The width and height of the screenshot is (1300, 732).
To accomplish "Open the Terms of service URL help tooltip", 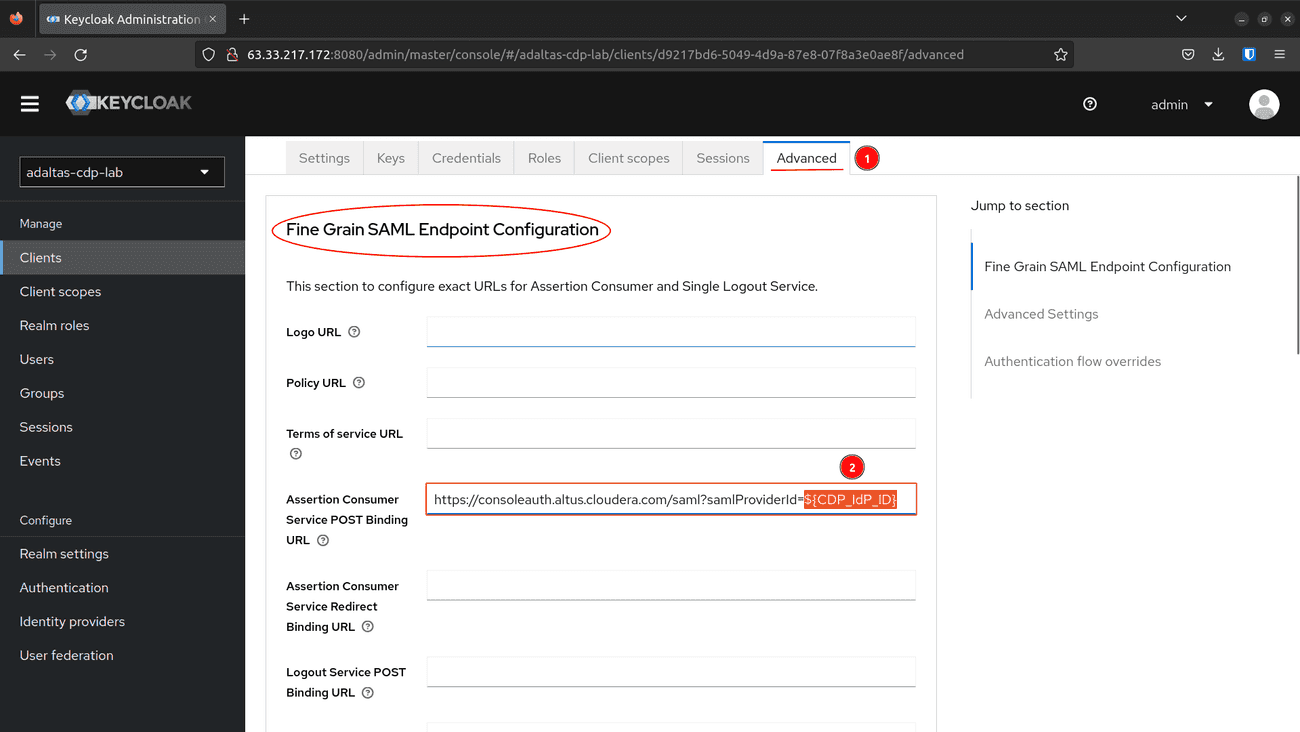I will (x=295, y=453).
